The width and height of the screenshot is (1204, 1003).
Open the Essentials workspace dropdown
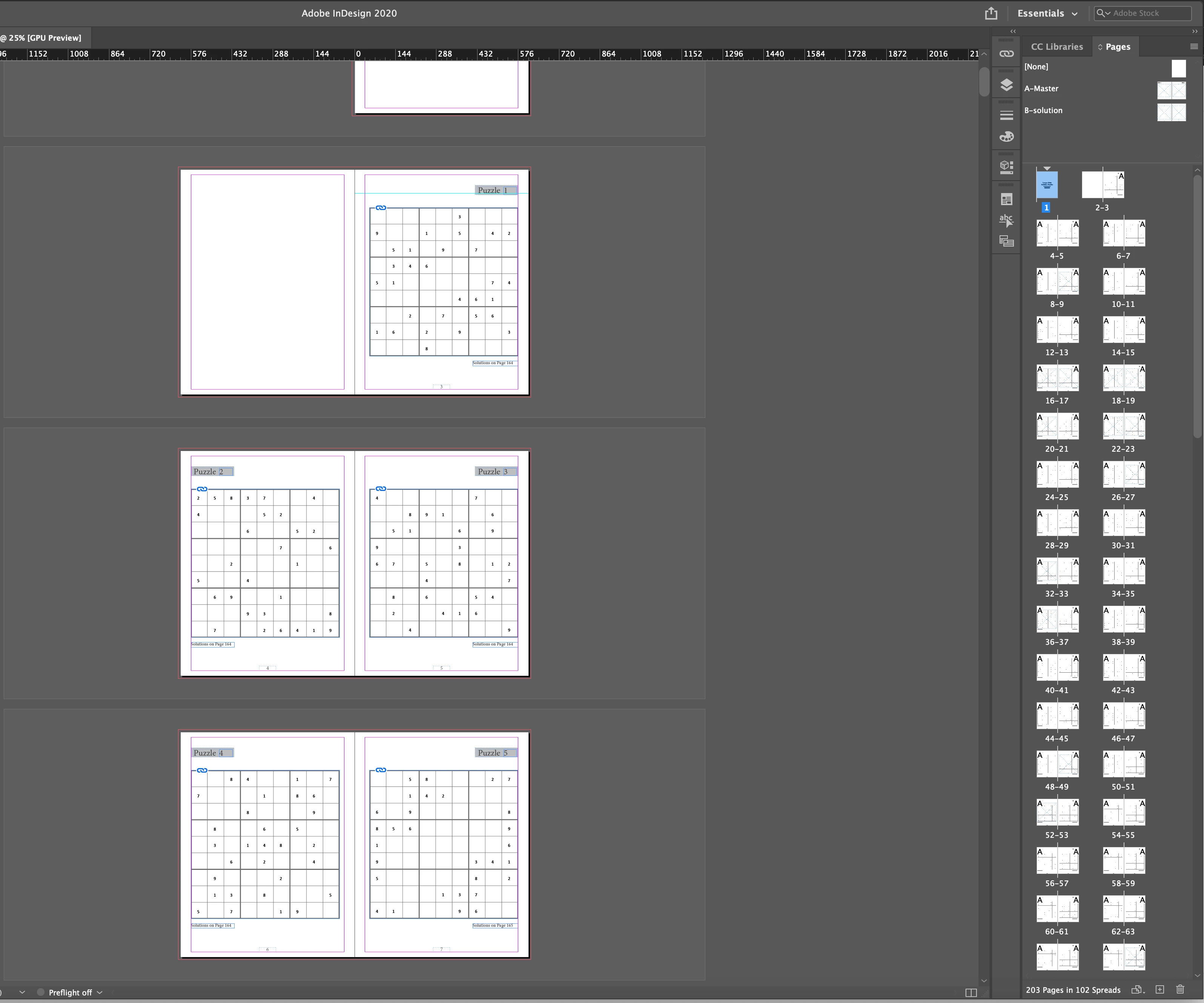tap(1047, 13)
